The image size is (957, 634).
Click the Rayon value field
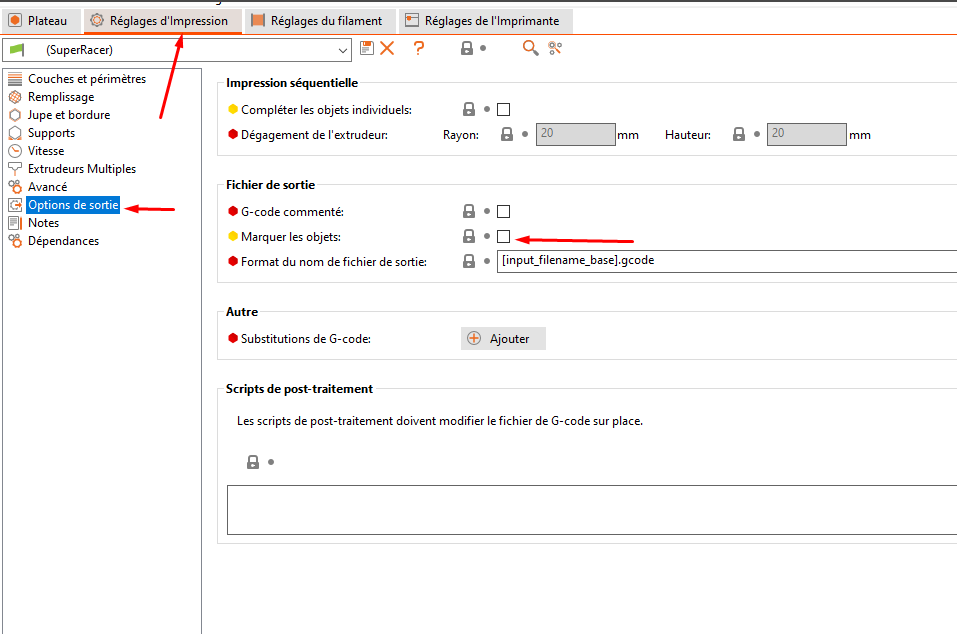point(576,134)
